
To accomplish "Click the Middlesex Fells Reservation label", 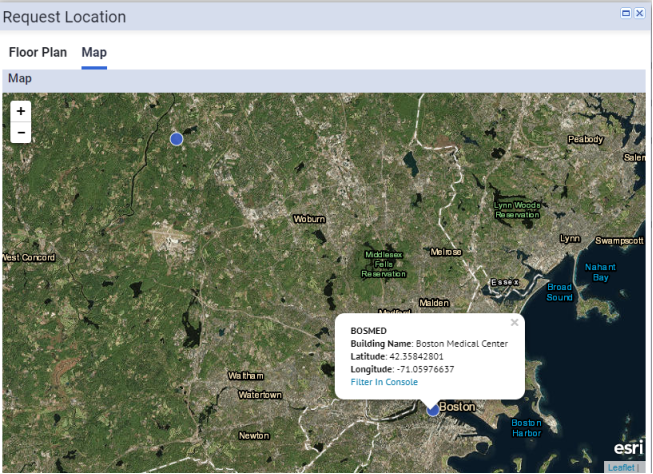I will 384,264.
